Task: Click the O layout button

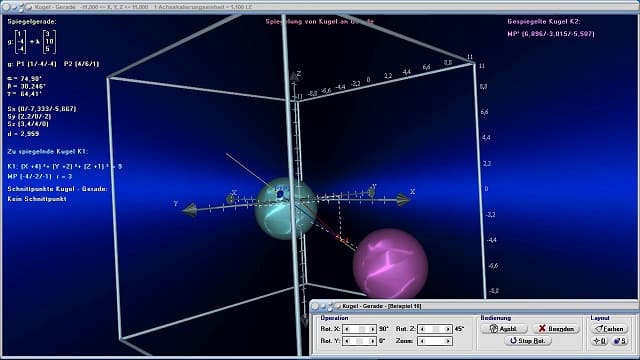Action: [x=600, y=341]
